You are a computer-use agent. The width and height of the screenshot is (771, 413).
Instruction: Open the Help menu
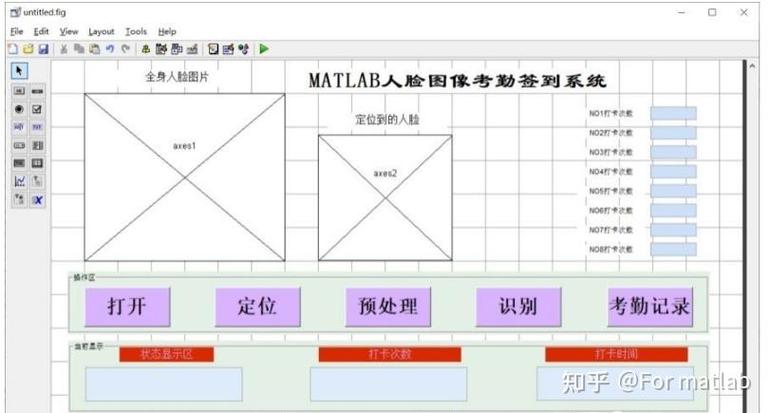click(167, 31)
